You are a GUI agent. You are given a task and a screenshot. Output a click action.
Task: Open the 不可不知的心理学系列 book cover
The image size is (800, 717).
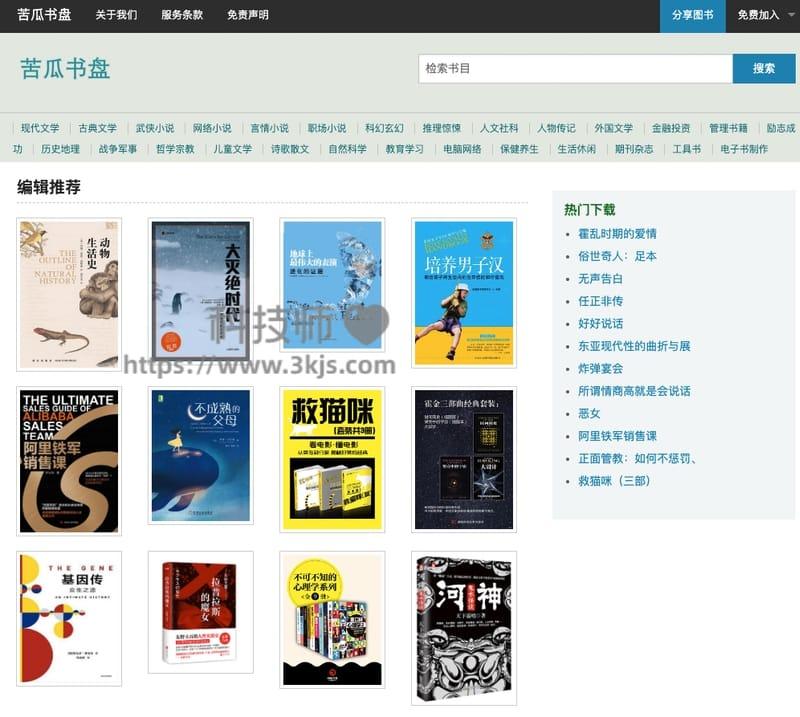pos(332,620)
